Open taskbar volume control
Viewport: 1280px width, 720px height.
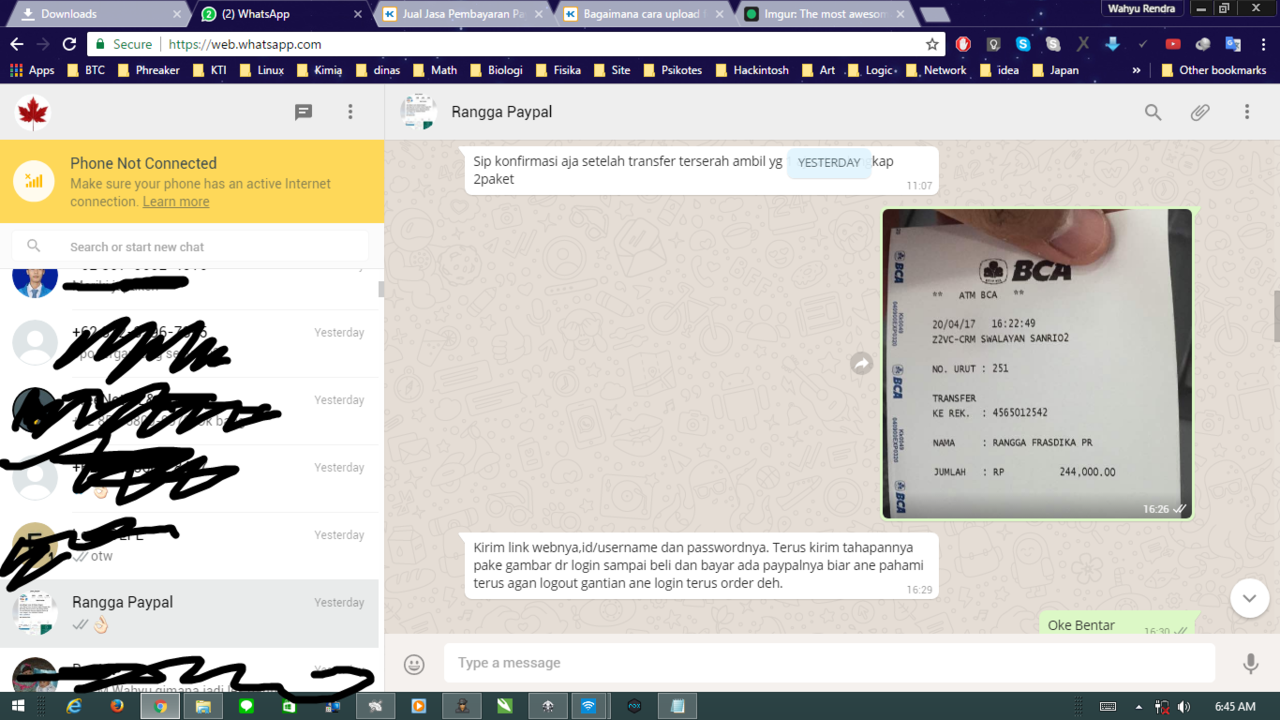1185,706
